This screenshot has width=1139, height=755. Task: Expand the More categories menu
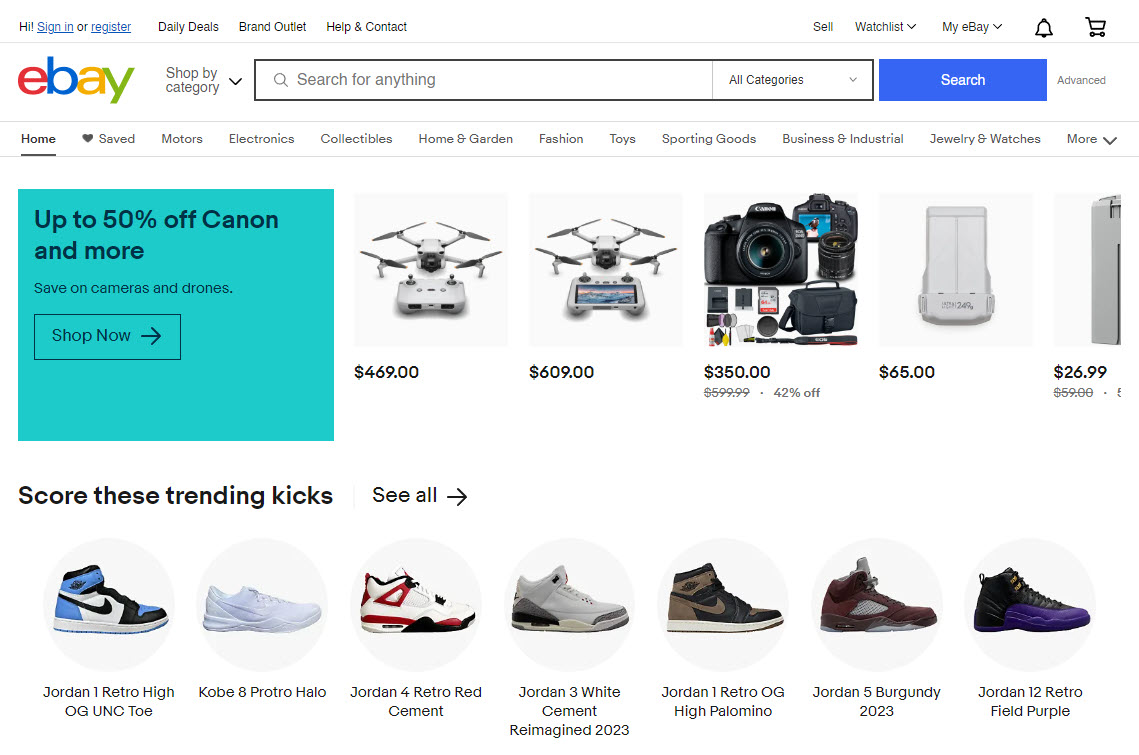[1091, 140]
